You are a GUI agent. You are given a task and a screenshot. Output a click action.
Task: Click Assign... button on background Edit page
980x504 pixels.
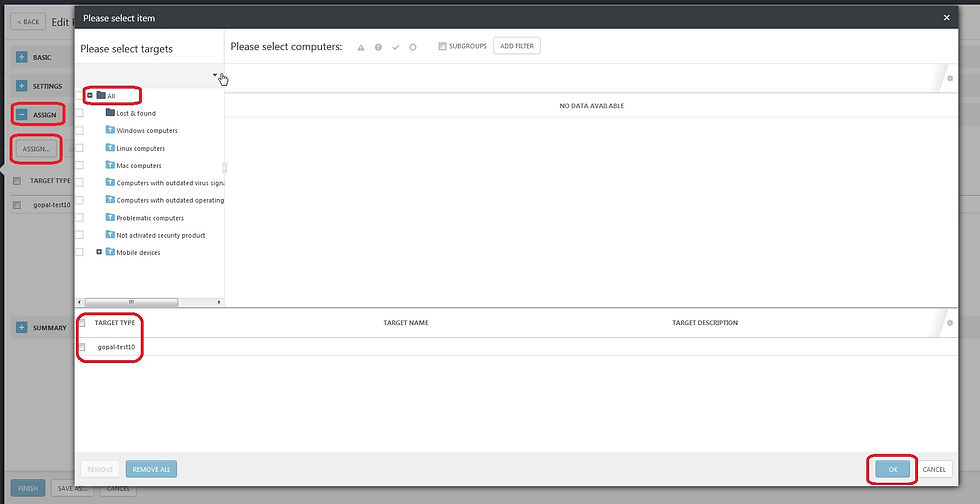pos(36,149)
